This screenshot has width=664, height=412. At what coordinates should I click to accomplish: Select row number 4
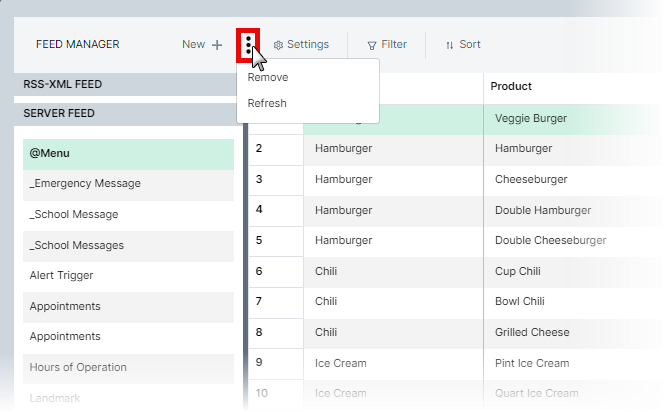click(x=276, y=211)
